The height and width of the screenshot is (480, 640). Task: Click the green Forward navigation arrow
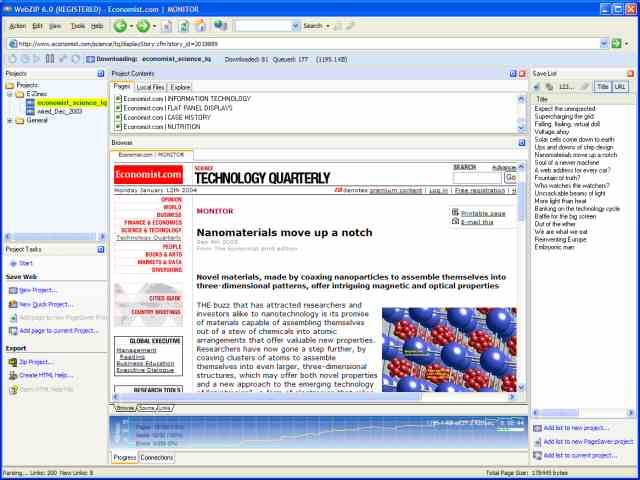click(x=142, y=26)
